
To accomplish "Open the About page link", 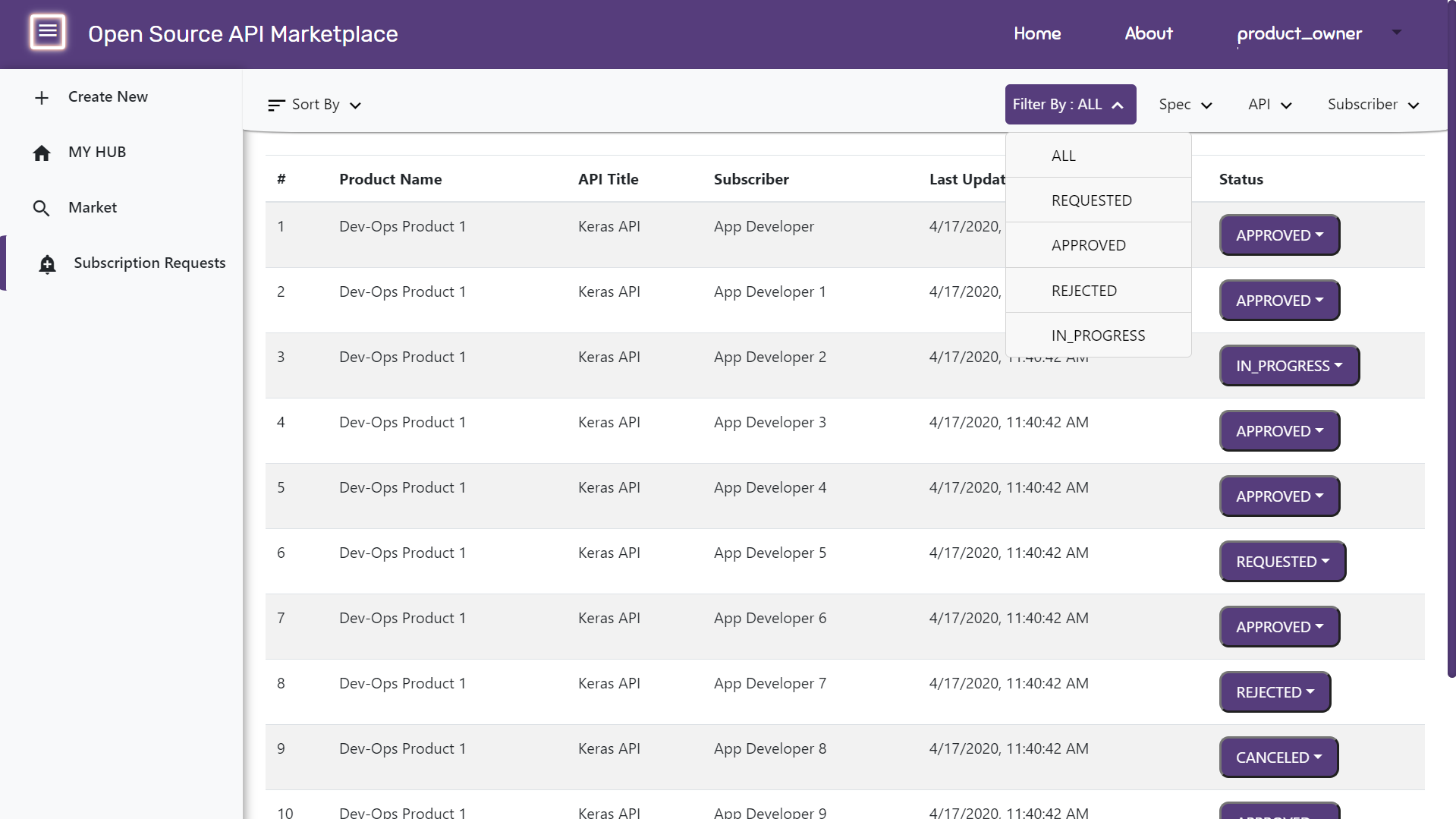I will click(x=1148, y=33).
